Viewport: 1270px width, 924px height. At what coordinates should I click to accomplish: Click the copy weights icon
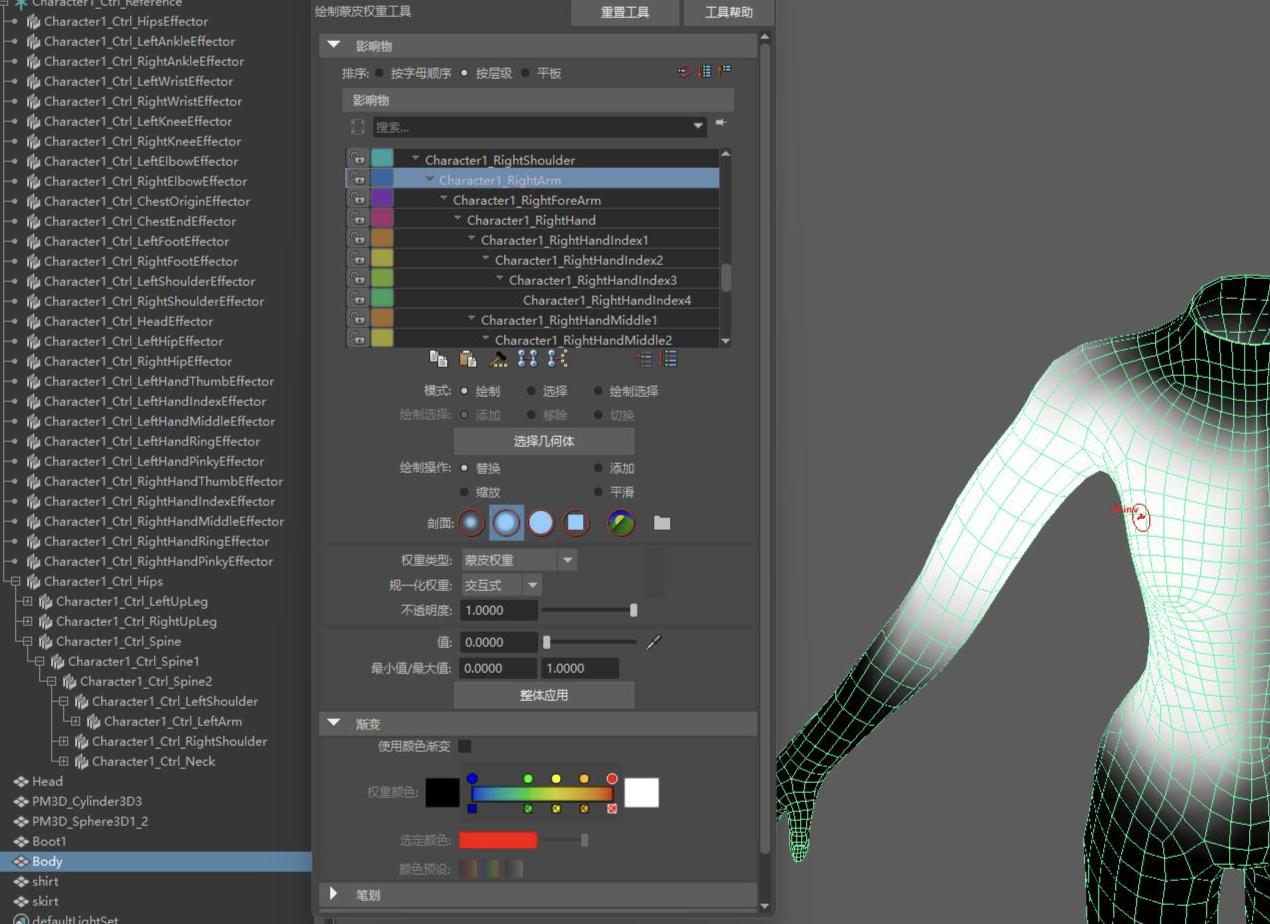[438, 358]
